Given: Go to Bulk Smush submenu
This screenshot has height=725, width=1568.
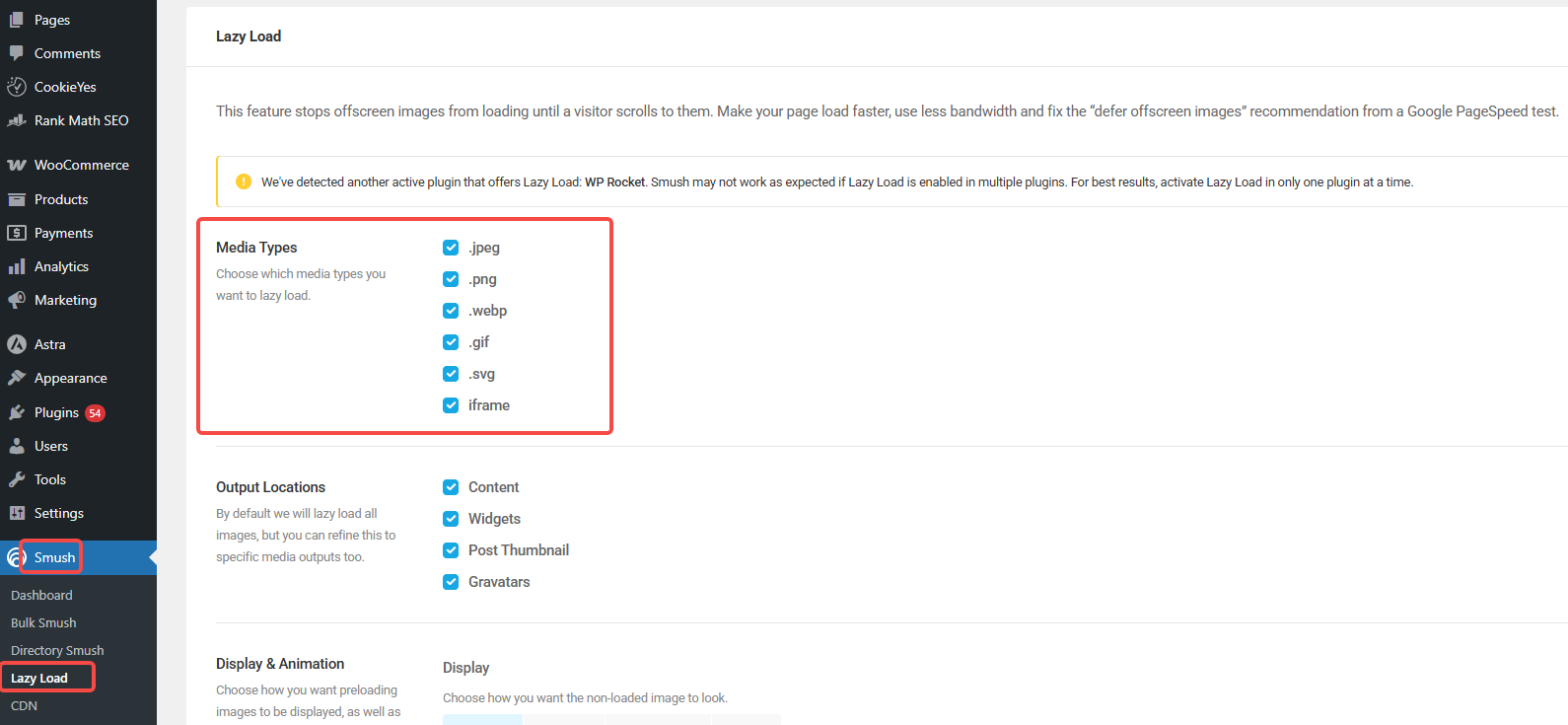Looking at the screenshot, I should 43,622.
